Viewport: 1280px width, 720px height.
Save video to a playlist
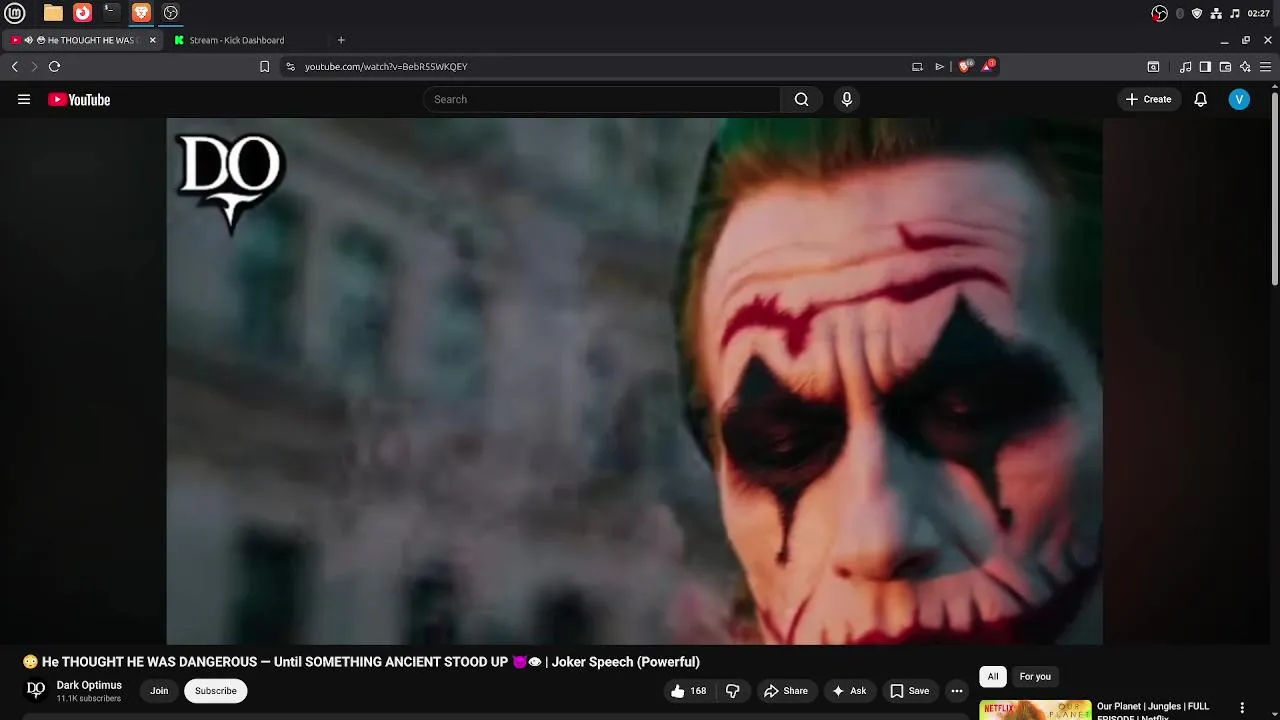point(910,691)
